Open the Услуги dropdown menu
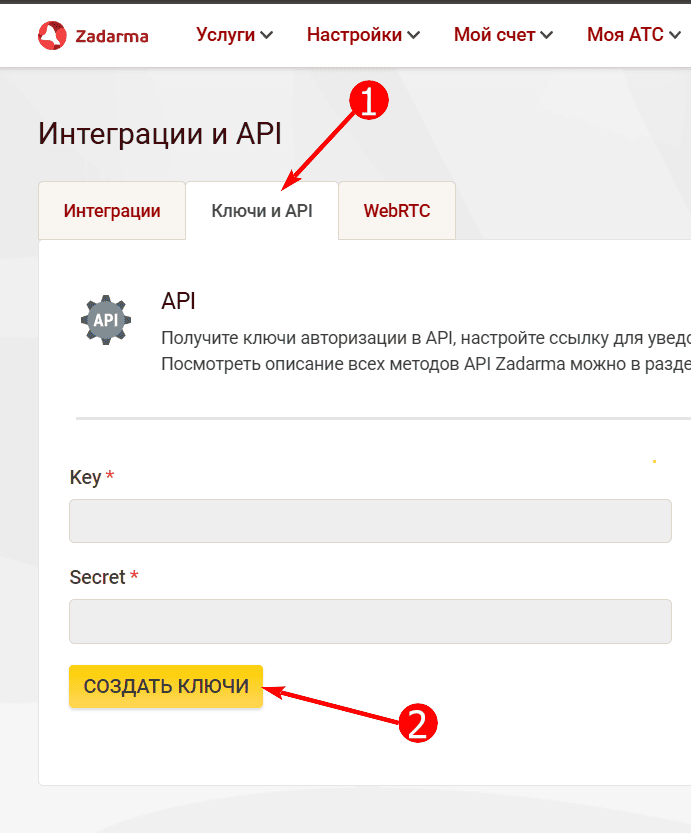Screen dimensions: 691x833 [x=234, y=35]
